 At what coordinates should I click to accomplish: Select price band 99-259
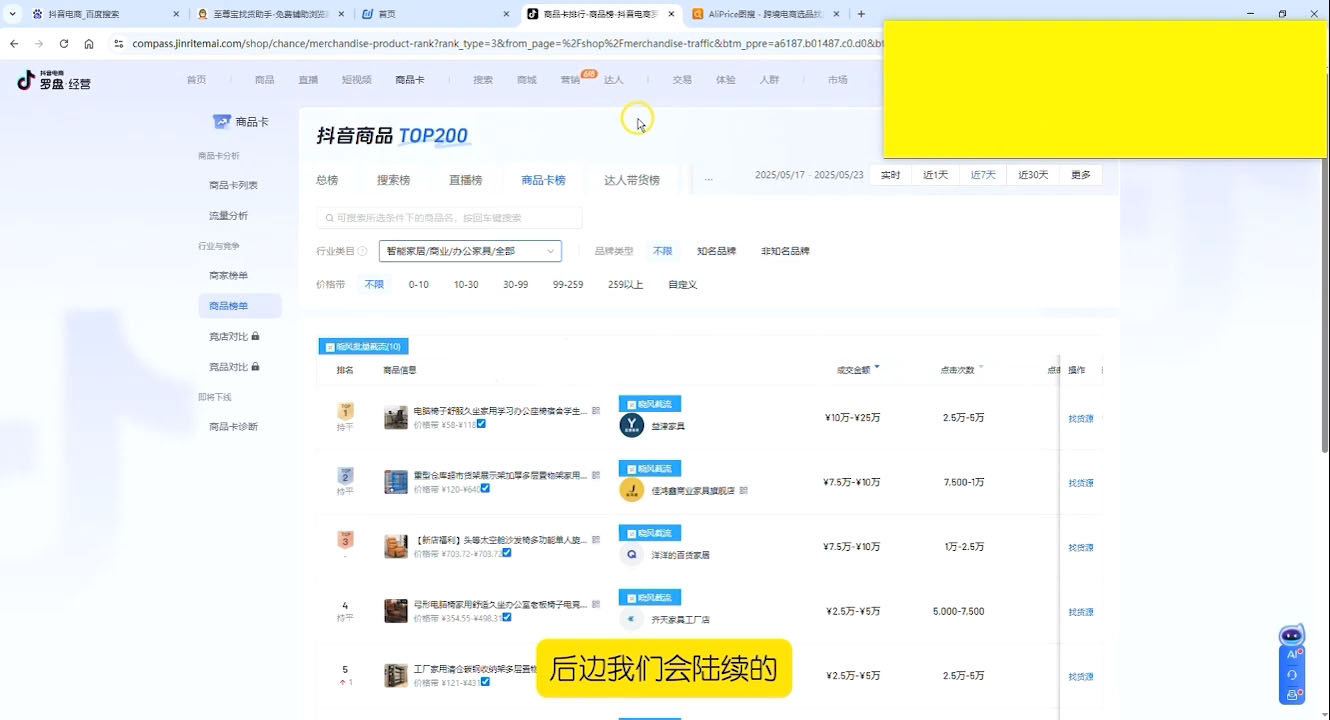568,285
